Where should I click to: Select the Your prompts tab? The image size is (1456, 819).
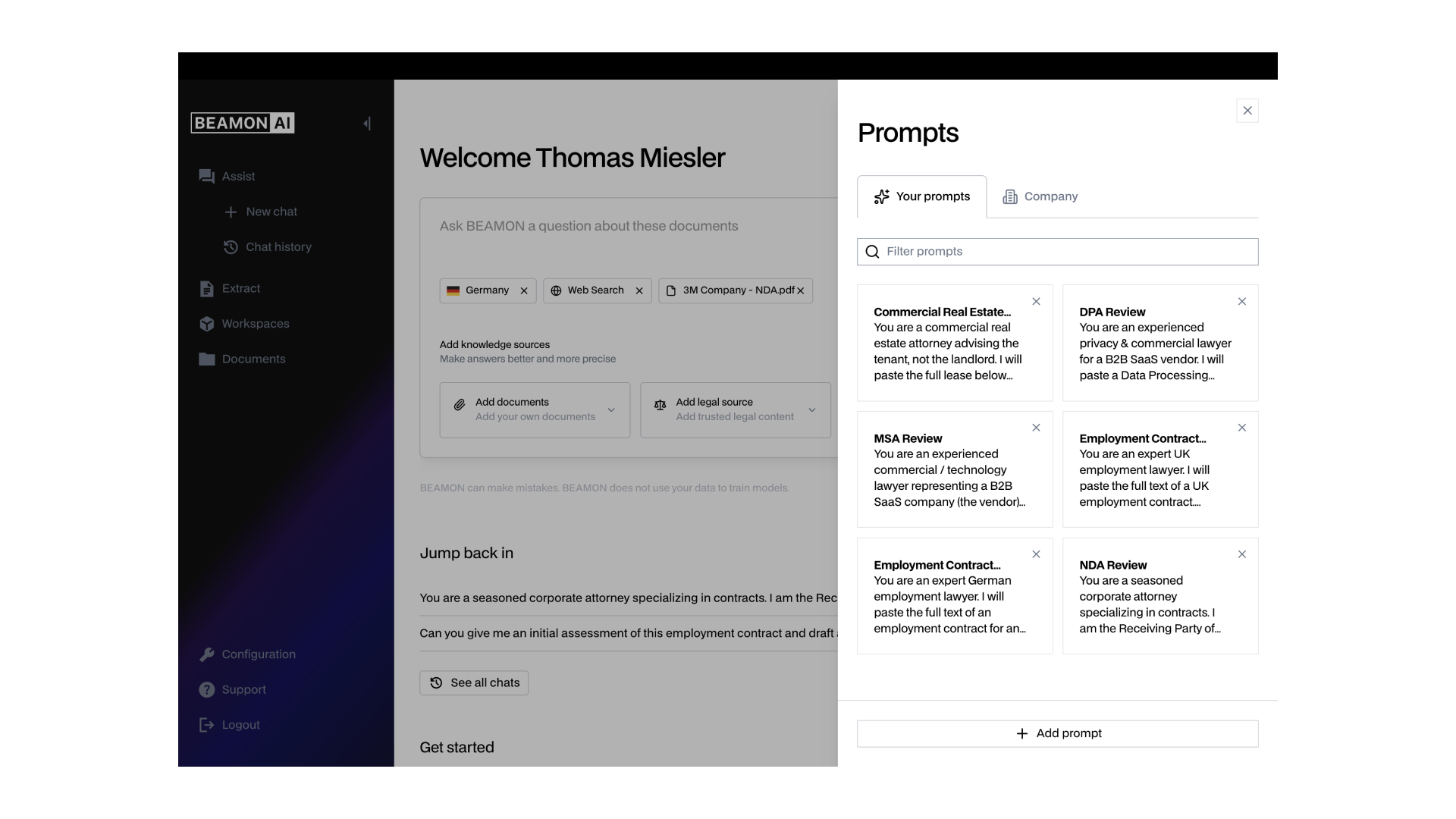pos(922,196)
